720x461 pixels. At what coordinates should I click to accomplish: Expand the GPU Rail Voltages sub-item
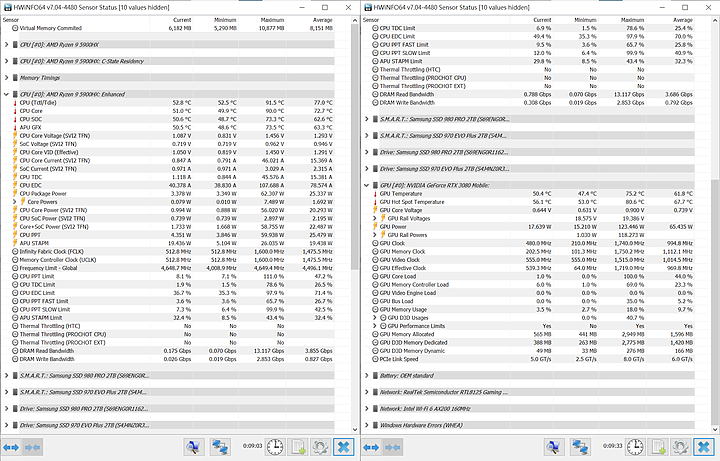point(374,219)
